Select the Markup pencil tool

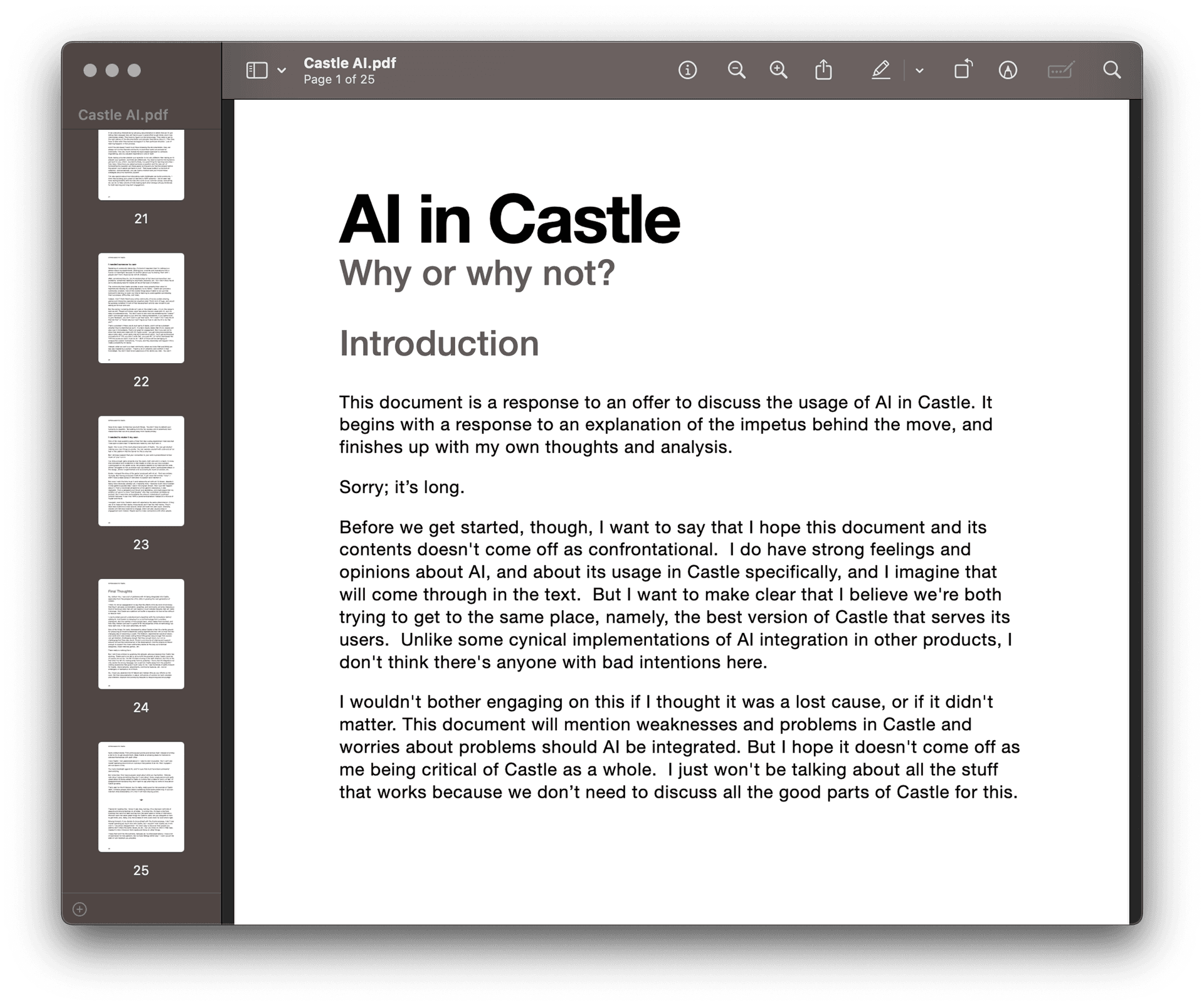pos(881,70)
